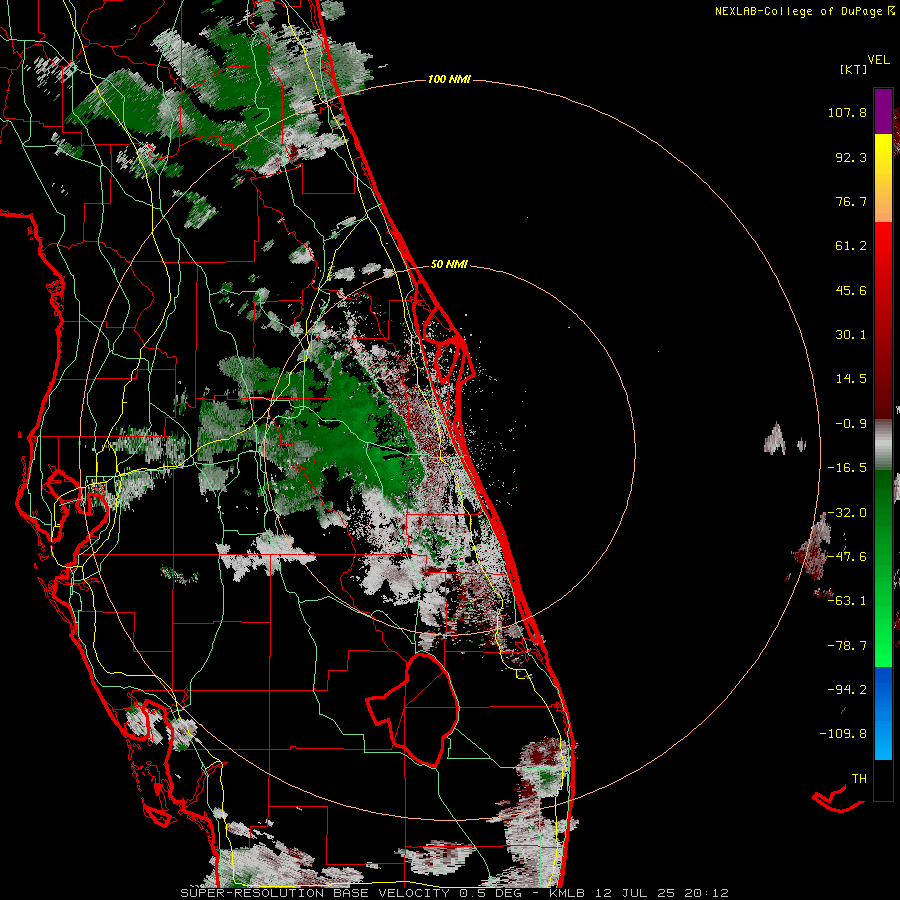Click the VEL legend title

click(879, 60)
